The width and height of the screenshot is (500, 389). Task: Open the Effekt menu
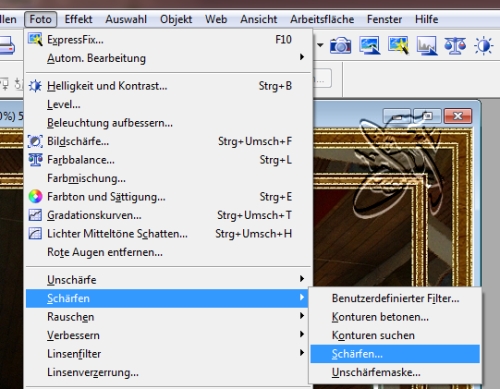click(78, 19)
